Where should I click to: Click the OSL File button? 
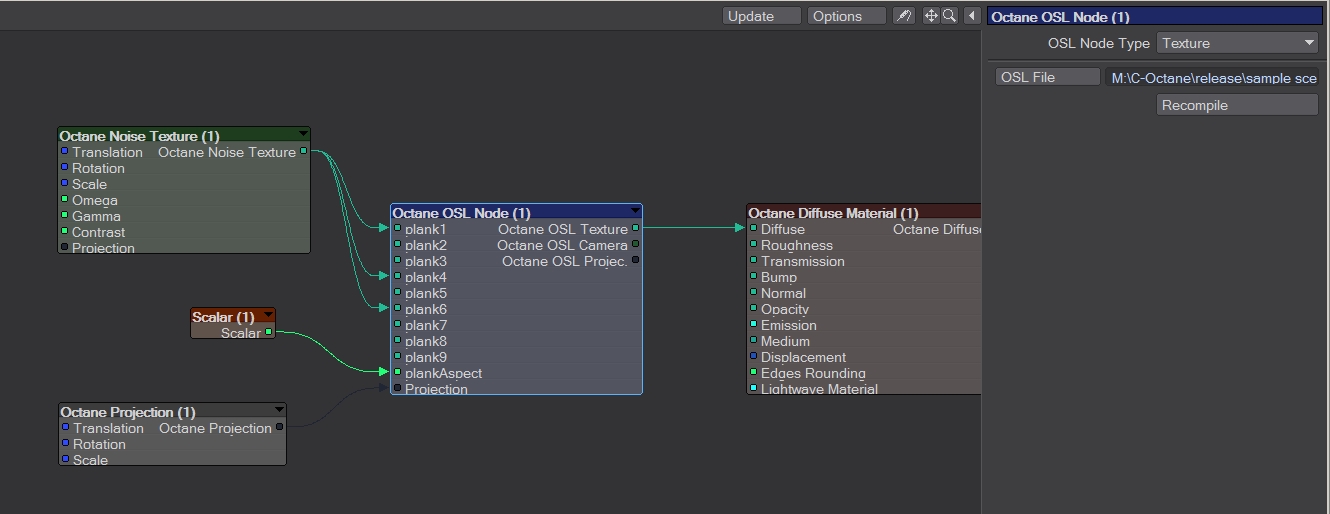(1047, 77)
